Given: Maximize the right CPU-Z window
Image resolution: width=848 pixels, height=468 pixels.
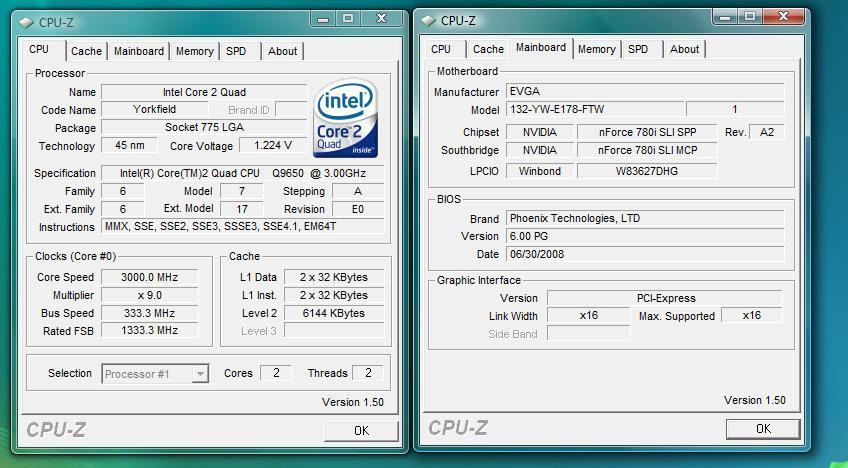Looking at the screenshot, I should pos(750,17).
